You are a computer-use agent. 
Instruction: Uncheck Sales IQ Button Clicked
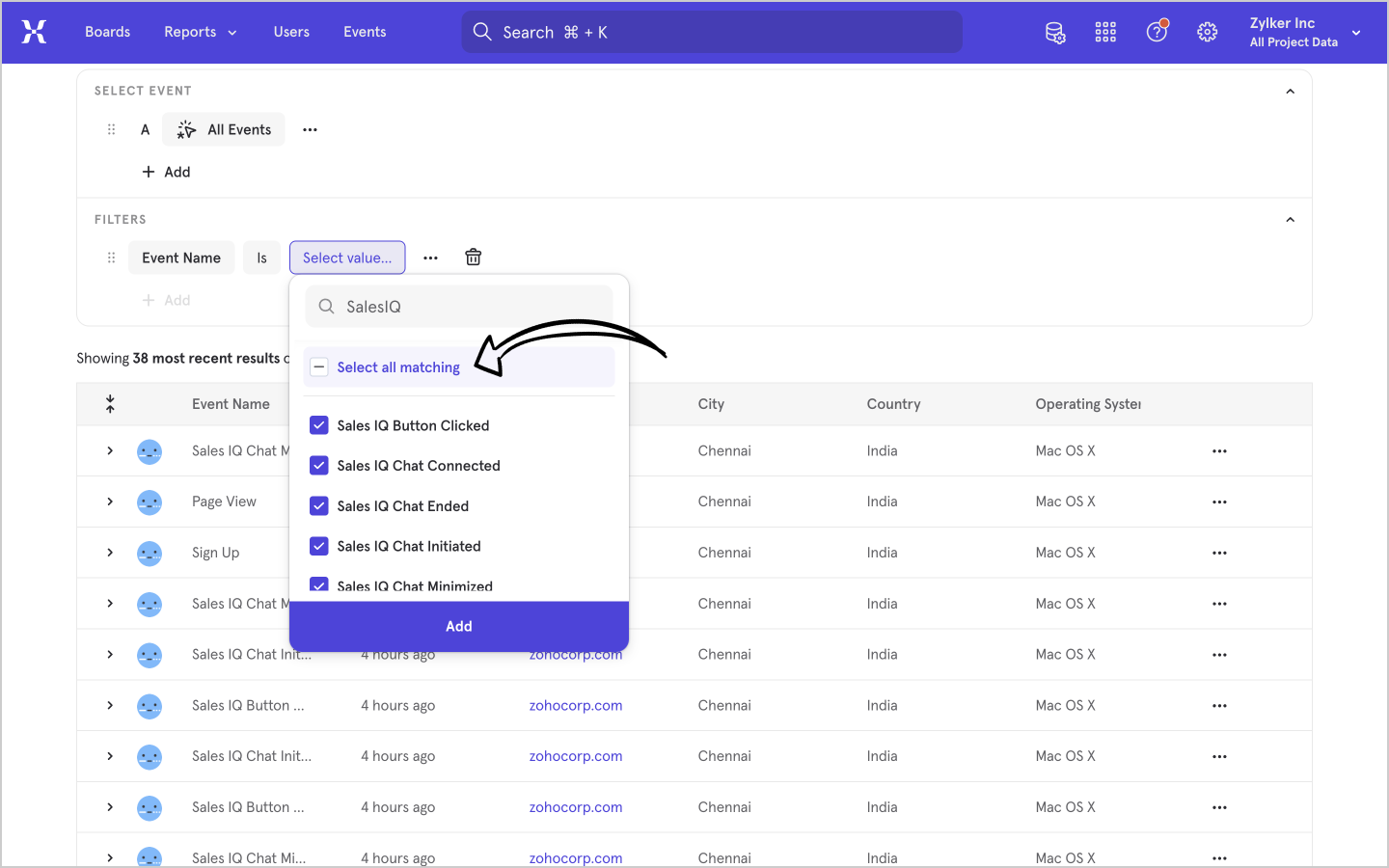click(x=319, y=425)
